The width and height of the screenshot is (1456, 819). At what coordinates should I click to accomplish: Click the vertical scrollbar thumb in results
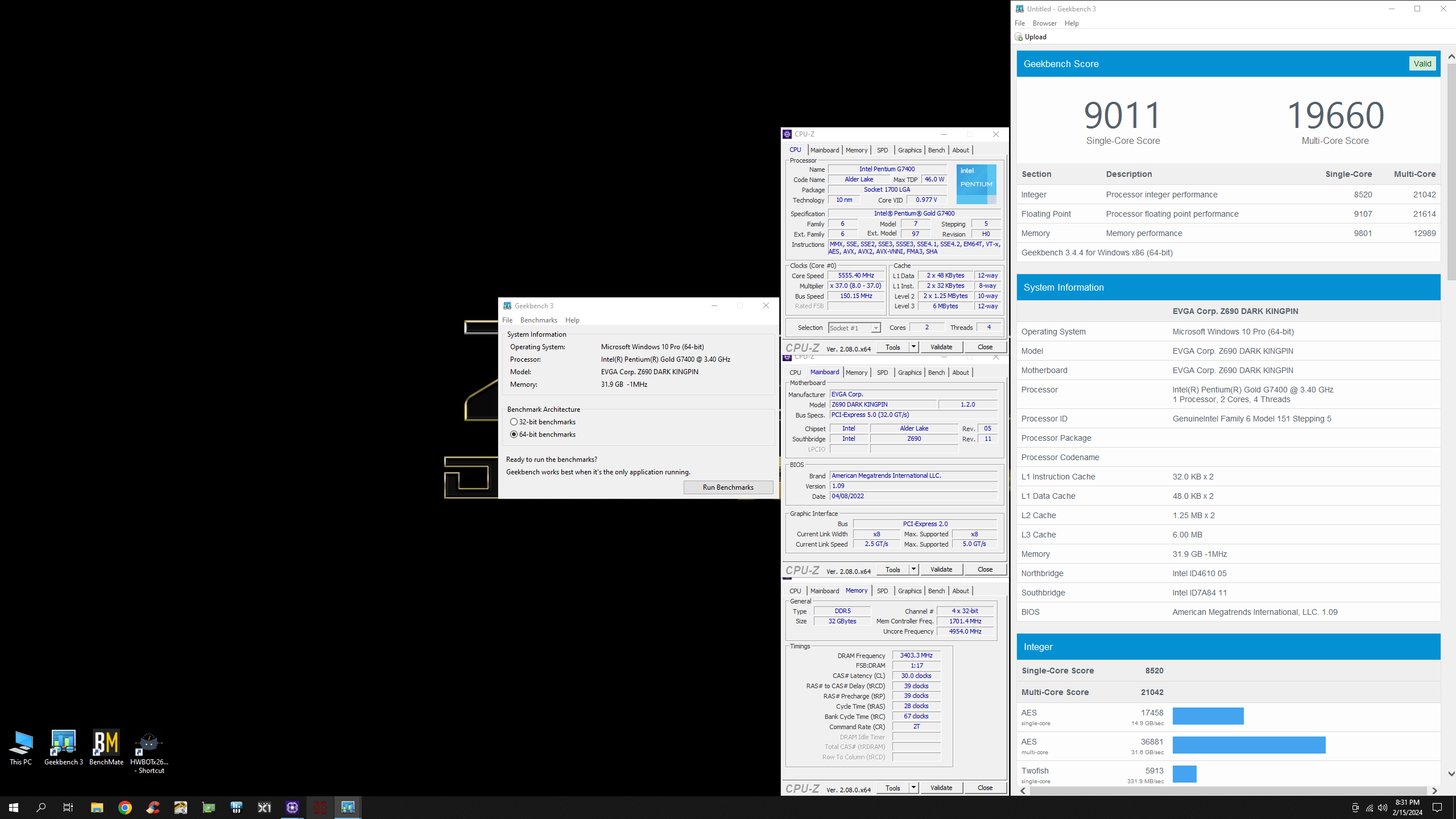[1451, 172]
